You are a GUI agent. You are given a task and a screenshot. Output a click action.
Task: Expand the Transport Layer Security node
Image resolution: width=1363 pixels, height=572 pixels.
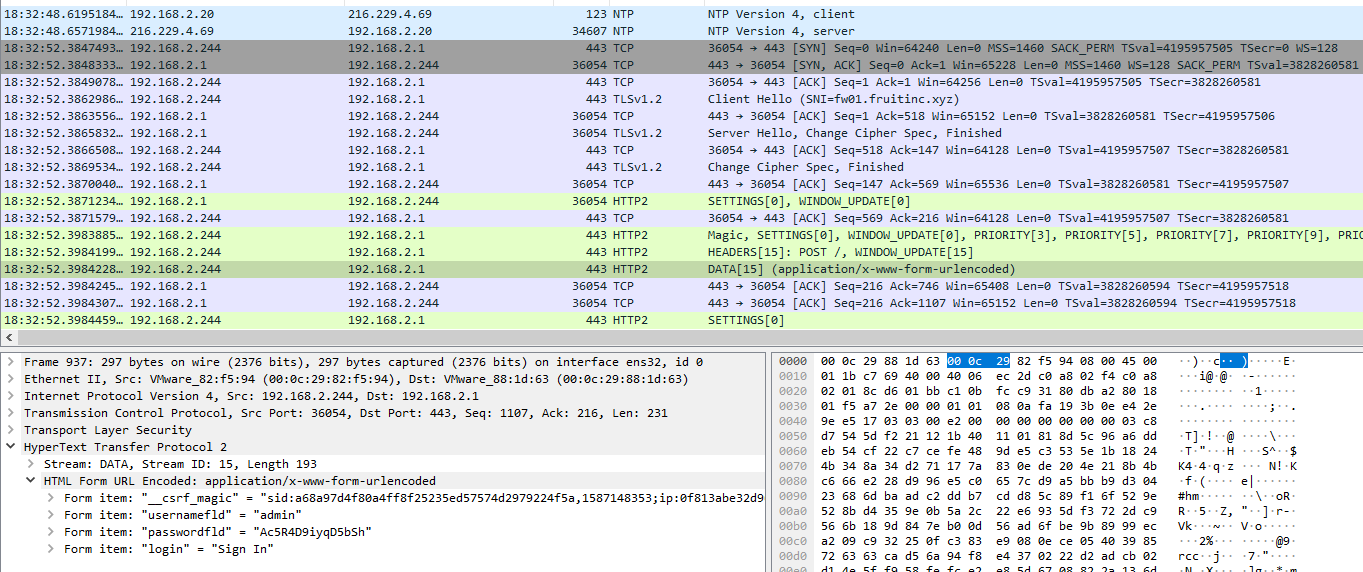click(x=10, y=430)
